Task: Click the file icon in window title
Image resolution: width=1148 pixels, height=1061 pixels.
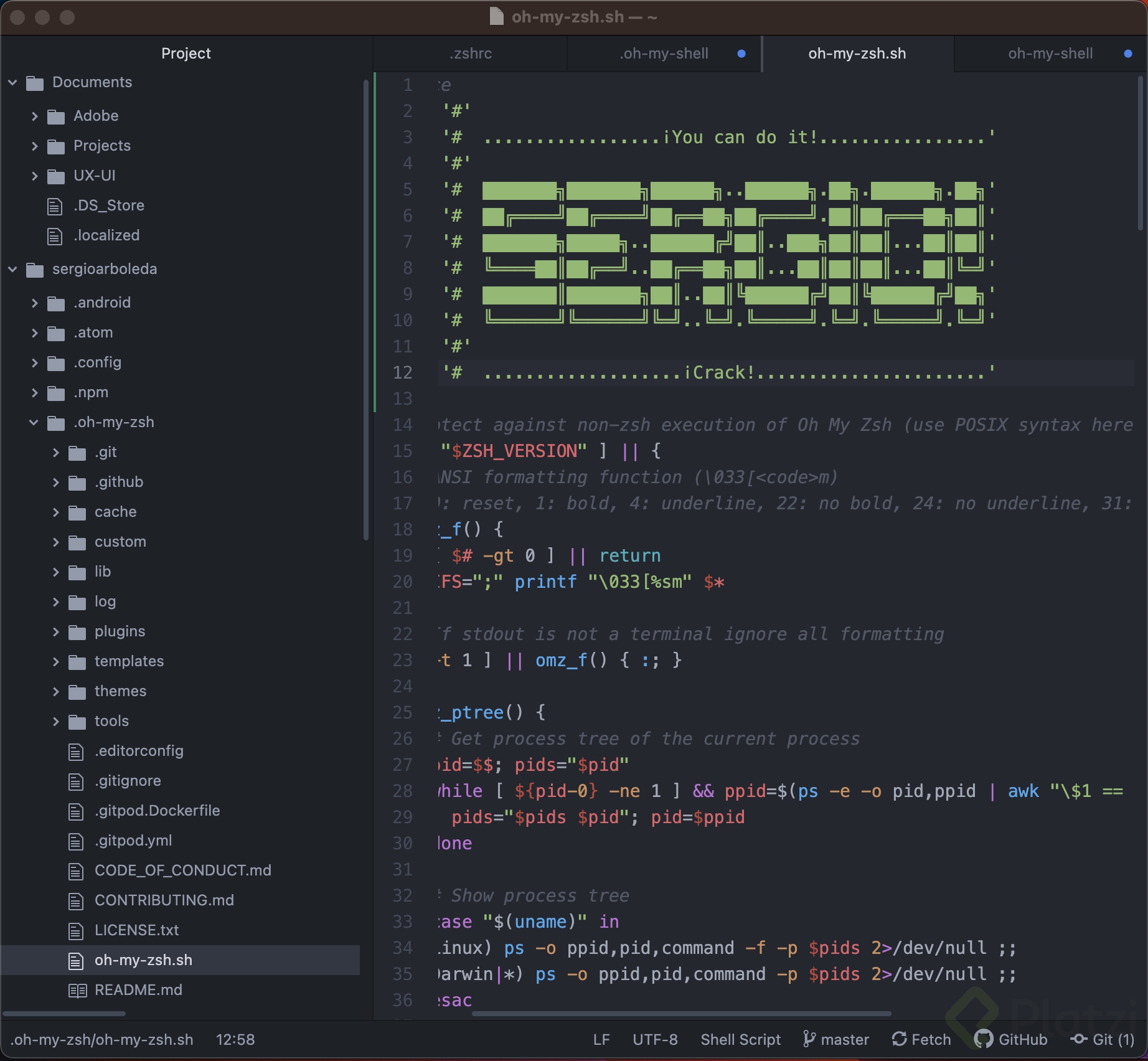Action: [x=496, y=16]
